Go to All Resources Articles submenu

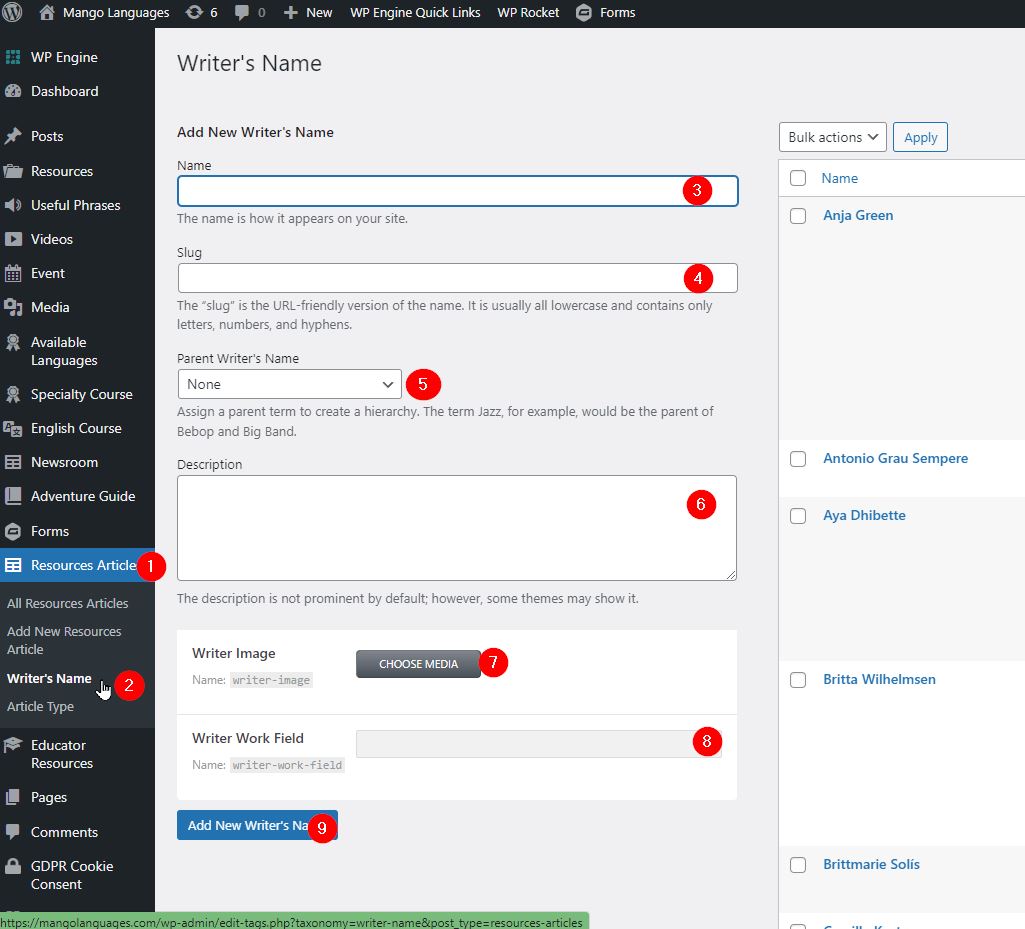click(68, 603)
